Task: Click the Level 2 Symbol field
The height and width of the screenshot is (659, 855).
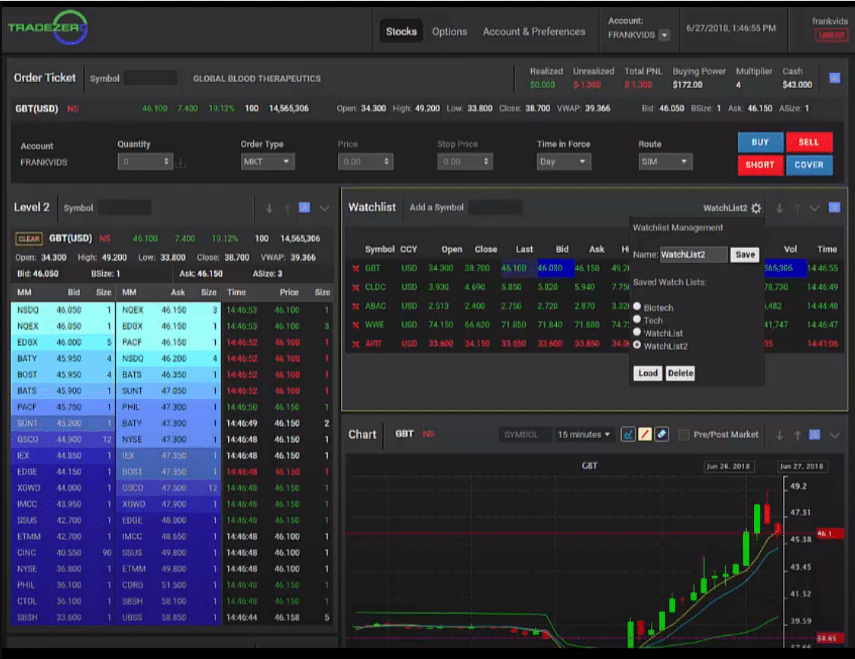Action: pyautogui.click(x=124, y=208)
